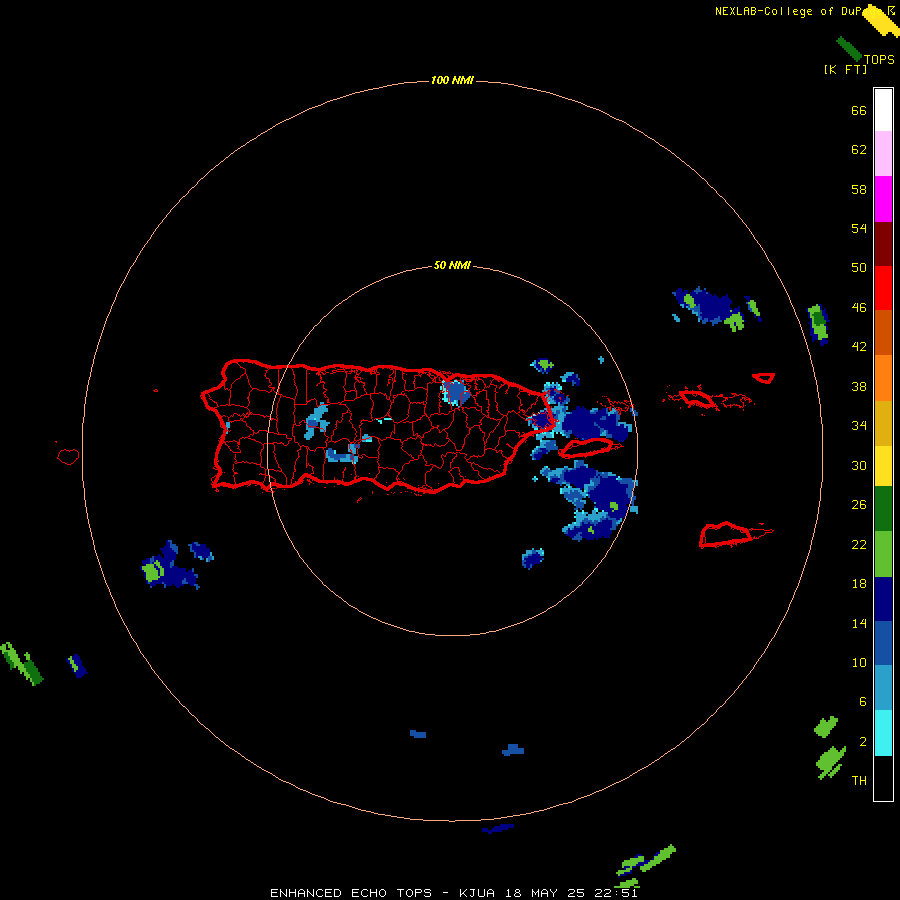Click the navy echo cluster northeast near range ring
This screenshot has width=900, height=900.
(x=709, y=308)
